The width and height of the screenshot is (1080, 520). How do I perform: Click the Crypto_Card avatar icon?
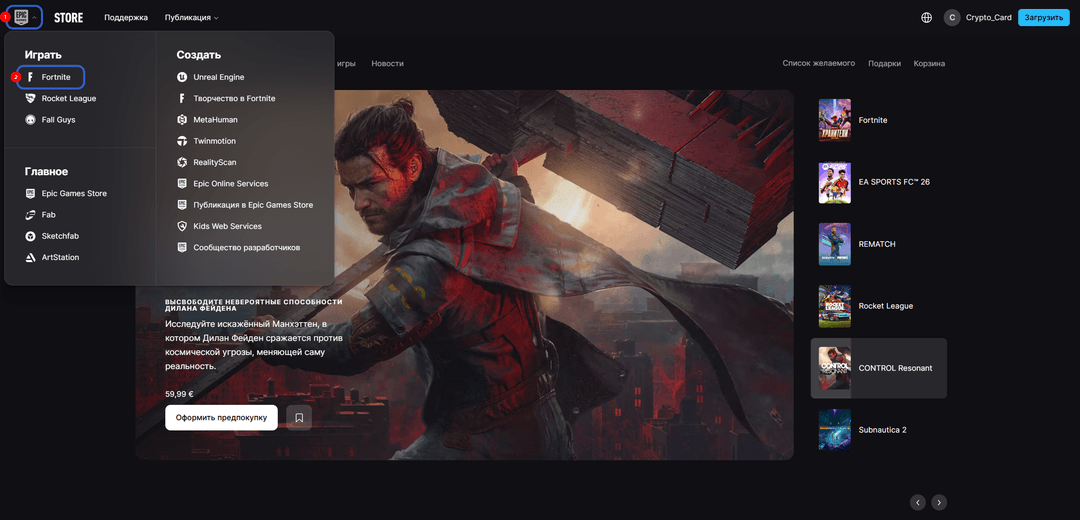click(x=952, y=17)
